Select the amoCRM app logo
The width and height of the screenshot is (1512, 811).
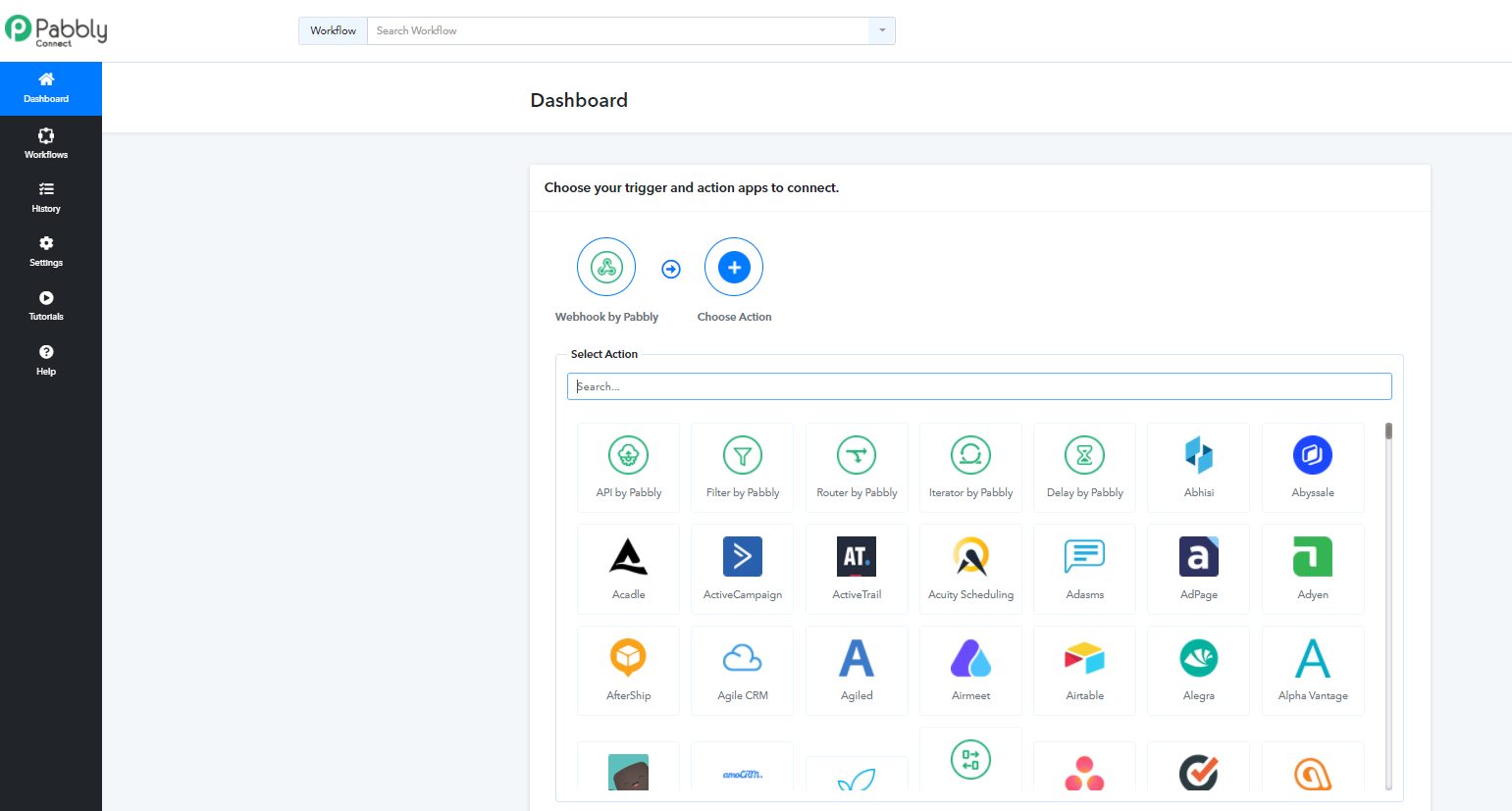click(x=743, y=774)
